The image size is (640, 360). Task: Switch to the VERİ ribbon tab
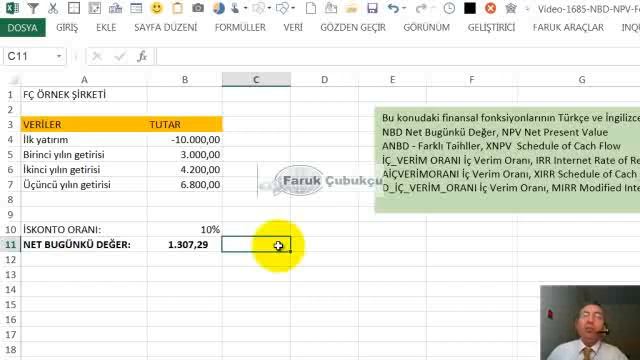click(x=293, y=28)
